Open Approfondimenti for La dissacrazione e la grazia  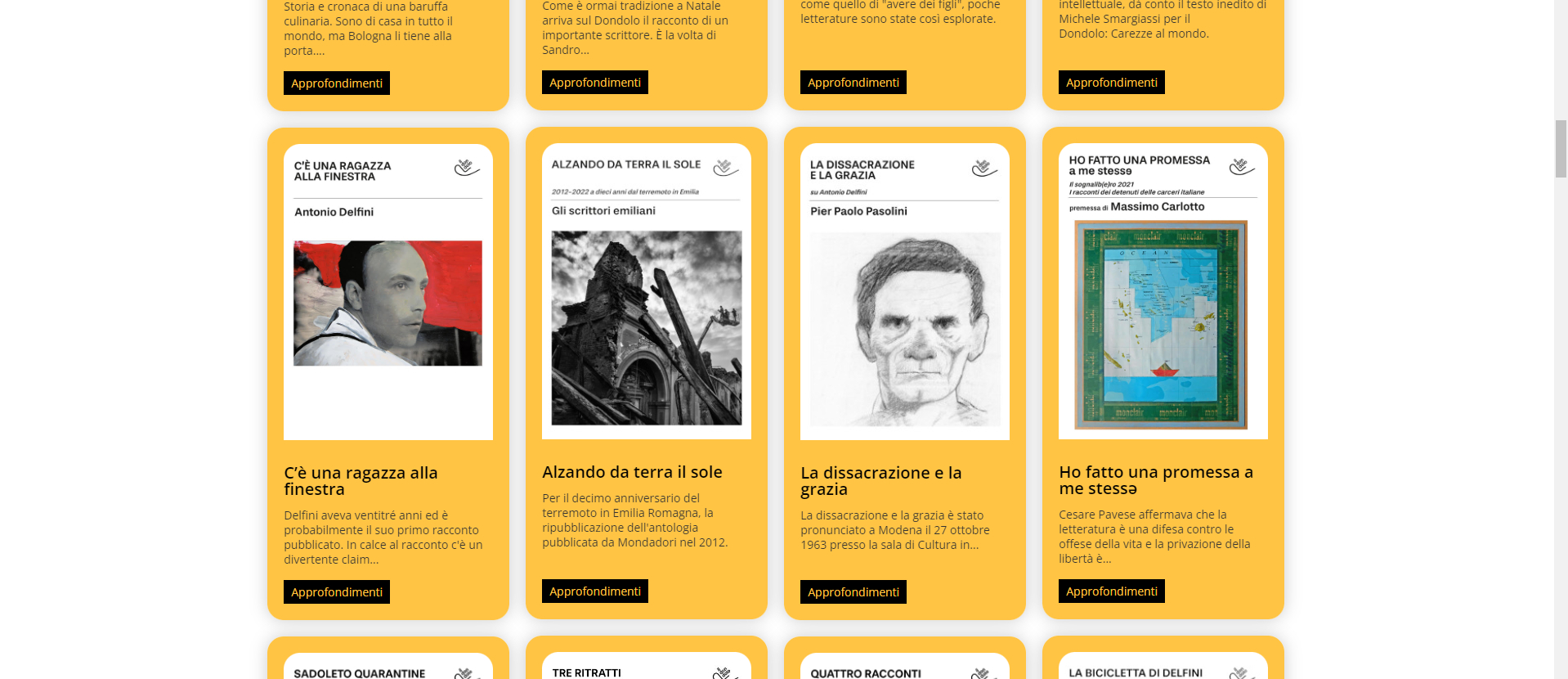853,592
